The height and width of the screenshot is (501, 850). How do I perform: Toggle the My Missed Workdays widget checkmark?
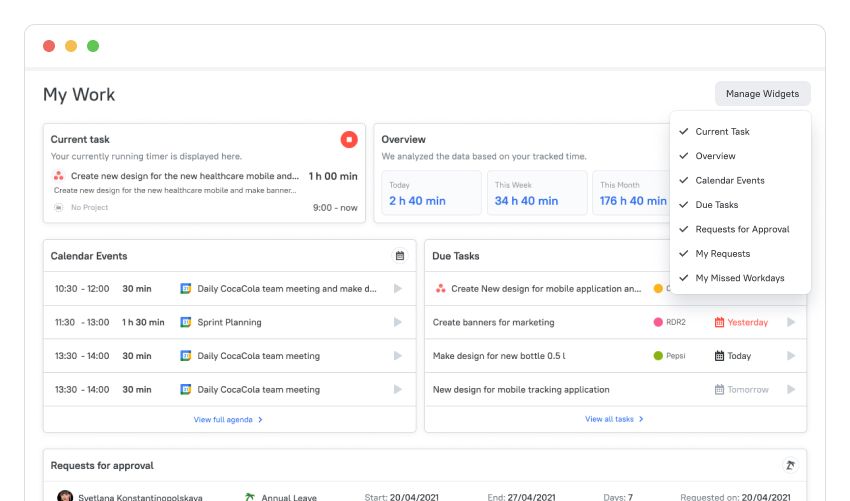pyautogui.click(x=684, y=278)
